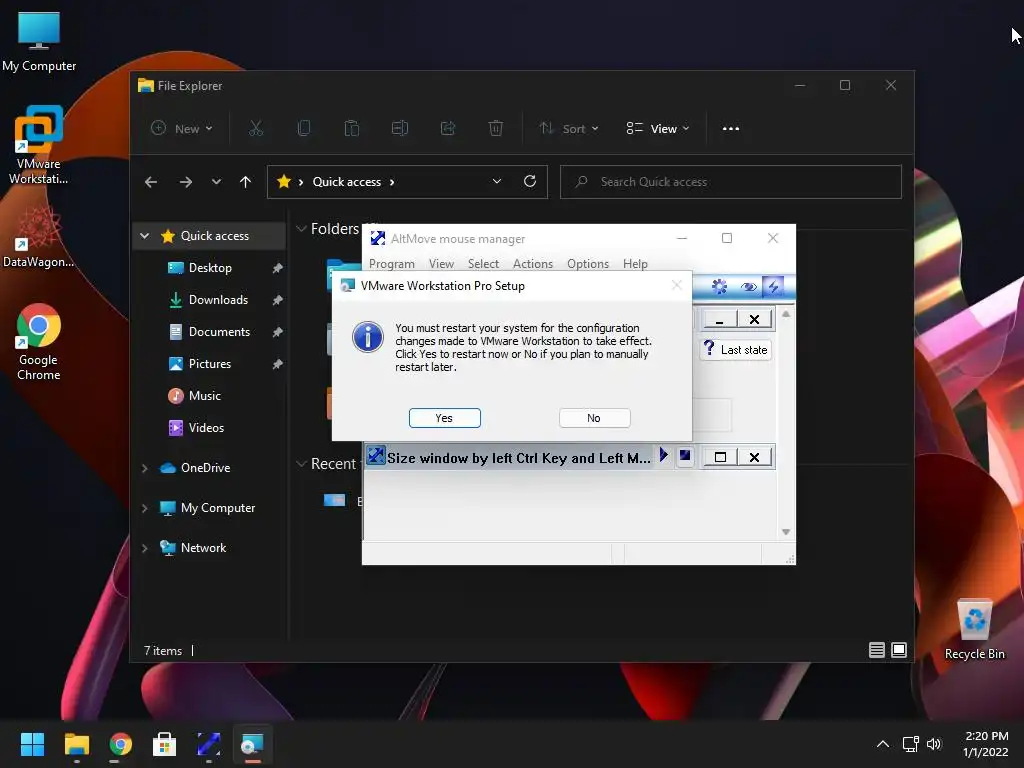Open Microsoft Store from the taskbar

[164, 744]
